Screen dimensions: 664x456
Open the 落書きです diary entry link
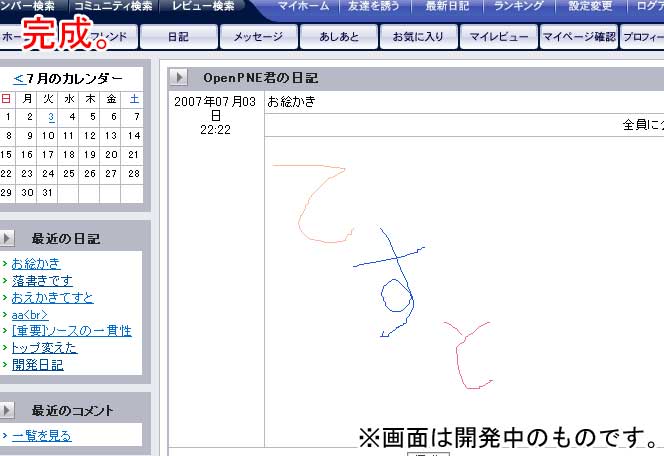pyautogui.click(x=42, y=281)
